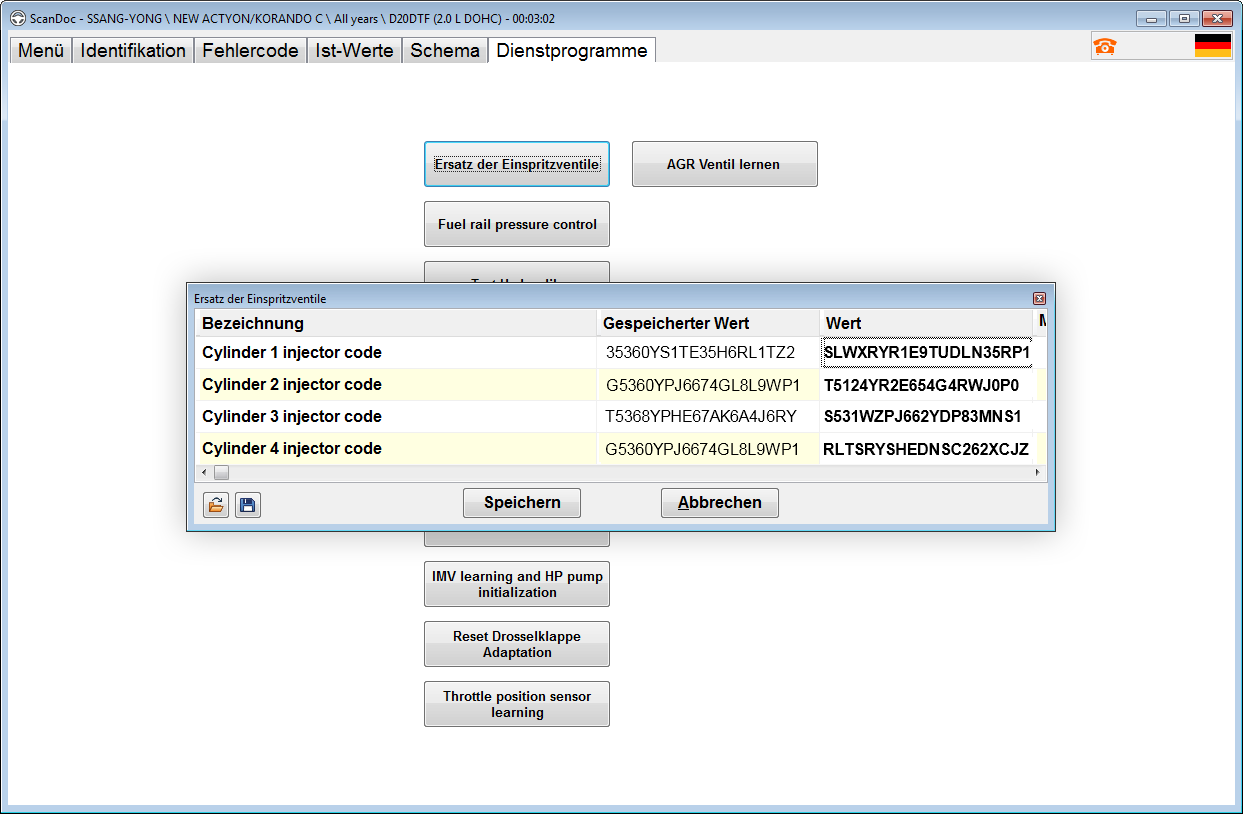1243x814 pixels.
Task: Click right arrow of horizontal scrollbar
Action: [x=1037, y=472]
